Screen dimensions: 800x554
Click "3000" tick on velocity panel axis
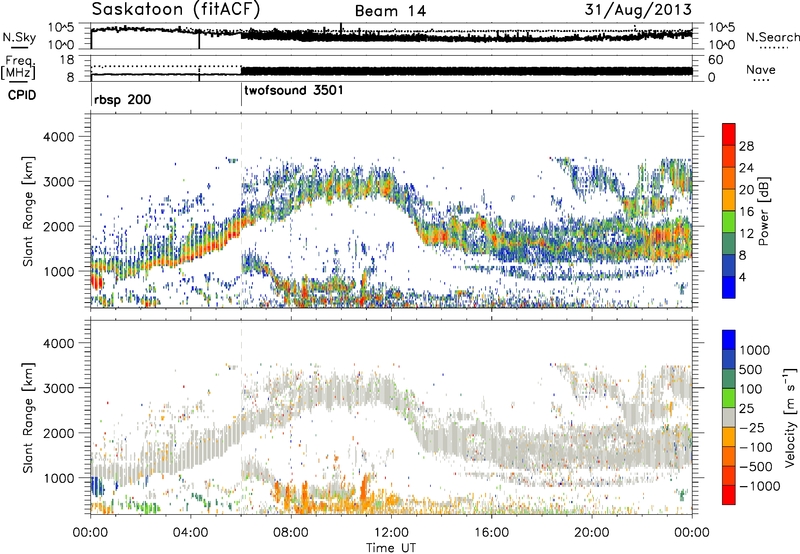[x=59, y=388]
